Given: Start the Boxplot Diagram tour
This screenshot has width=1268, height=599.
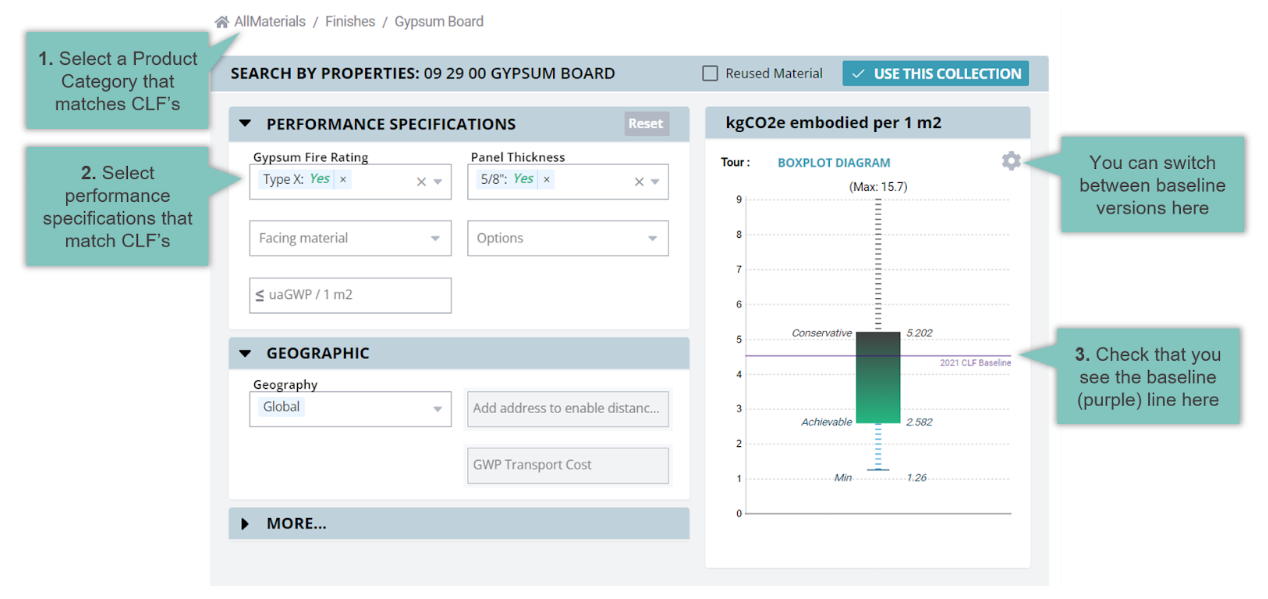Looking at the screenshot, I should pos(833,163).
